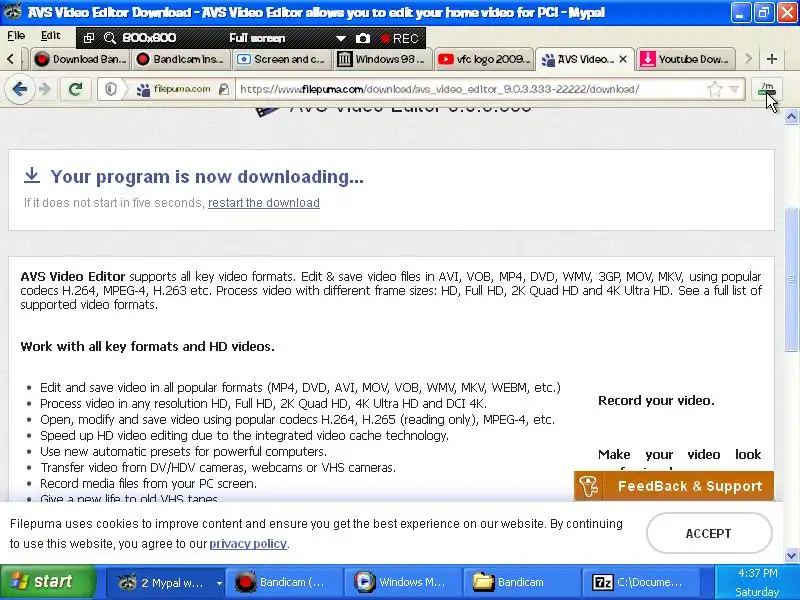Click the 'Your program is now downloading...' heading
The width and height of the screenshot is (800, 600).
coord(207,177)
